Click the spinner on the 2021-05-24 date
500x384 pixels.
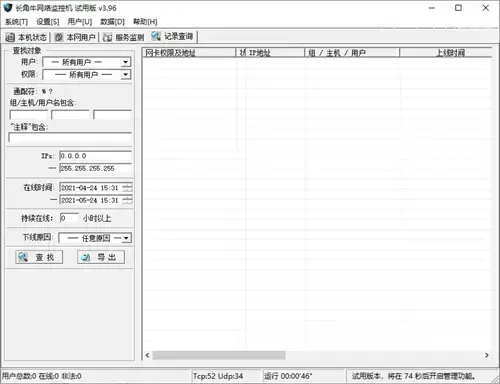tap(127, 200)
